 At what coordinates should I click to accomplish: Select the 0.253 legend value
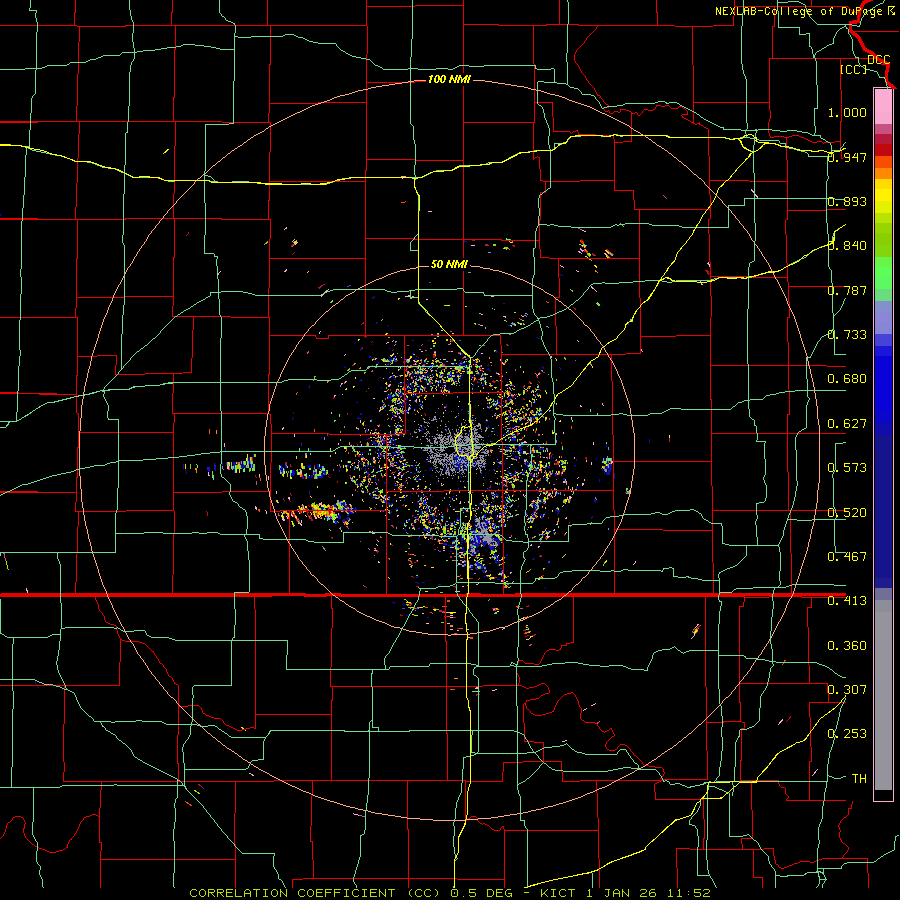847,734
